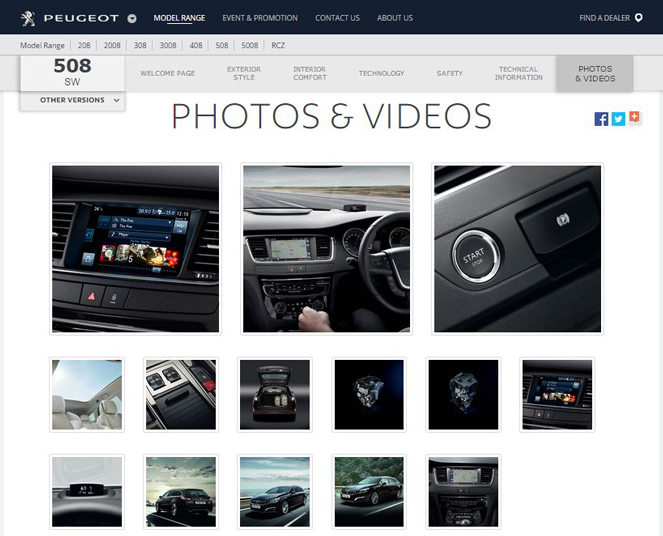The height and width of the screenshot is (536, 663).
Task: Click the 508 SW model title box
Action: point(72,73)
